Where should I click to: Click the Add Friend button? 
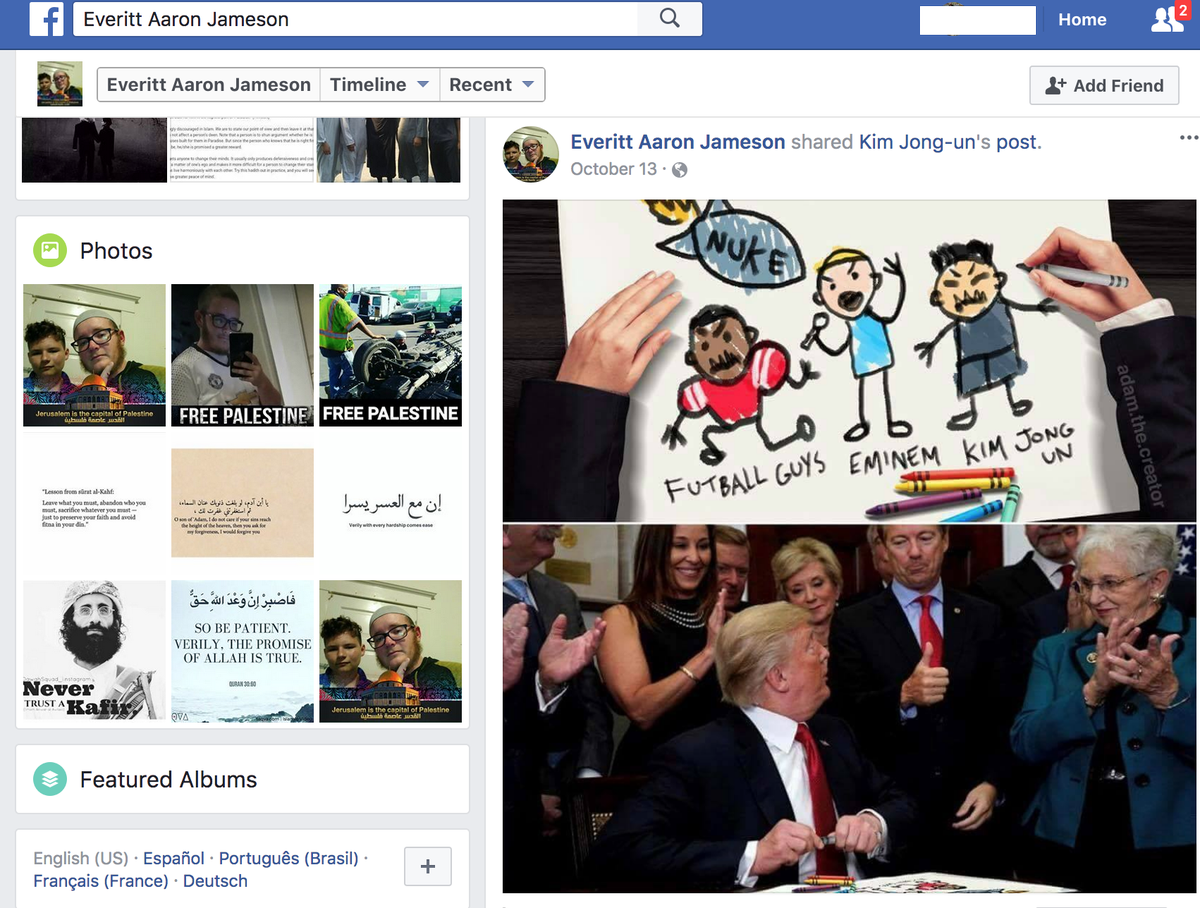(1104, 85)
